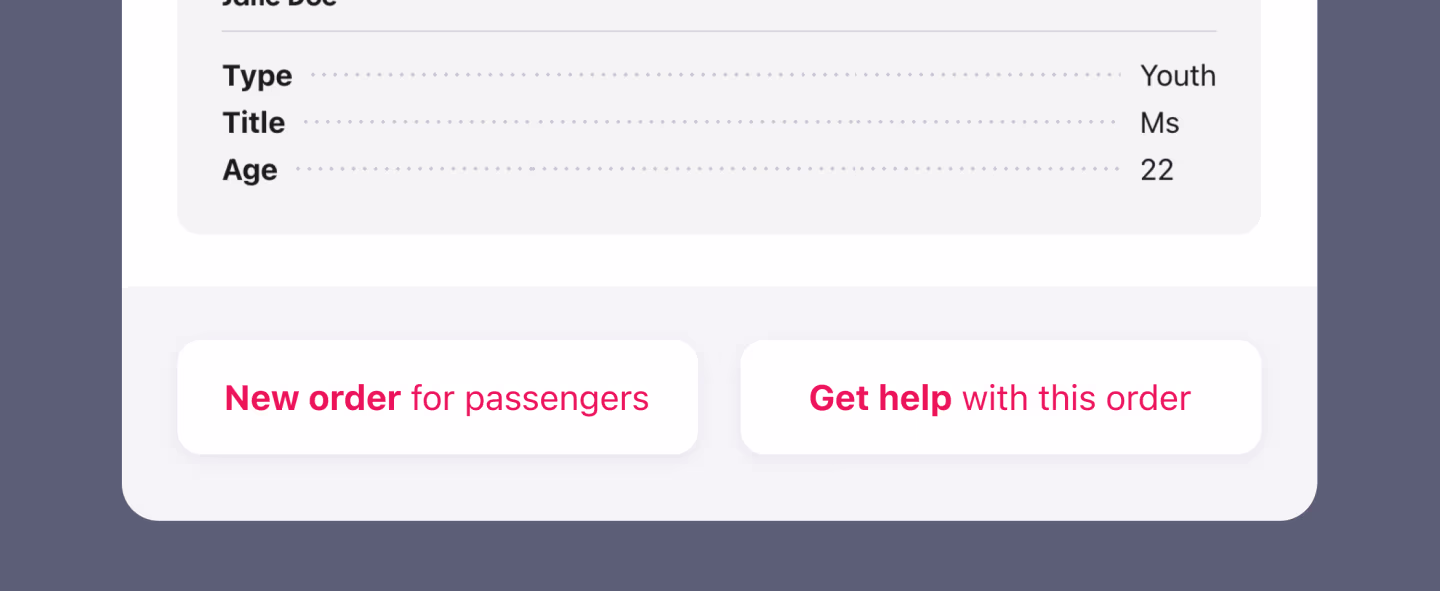Screen dimensions: 1440x591
Task: Click the partially visible passenger name heading
Action: pos(279,4)
